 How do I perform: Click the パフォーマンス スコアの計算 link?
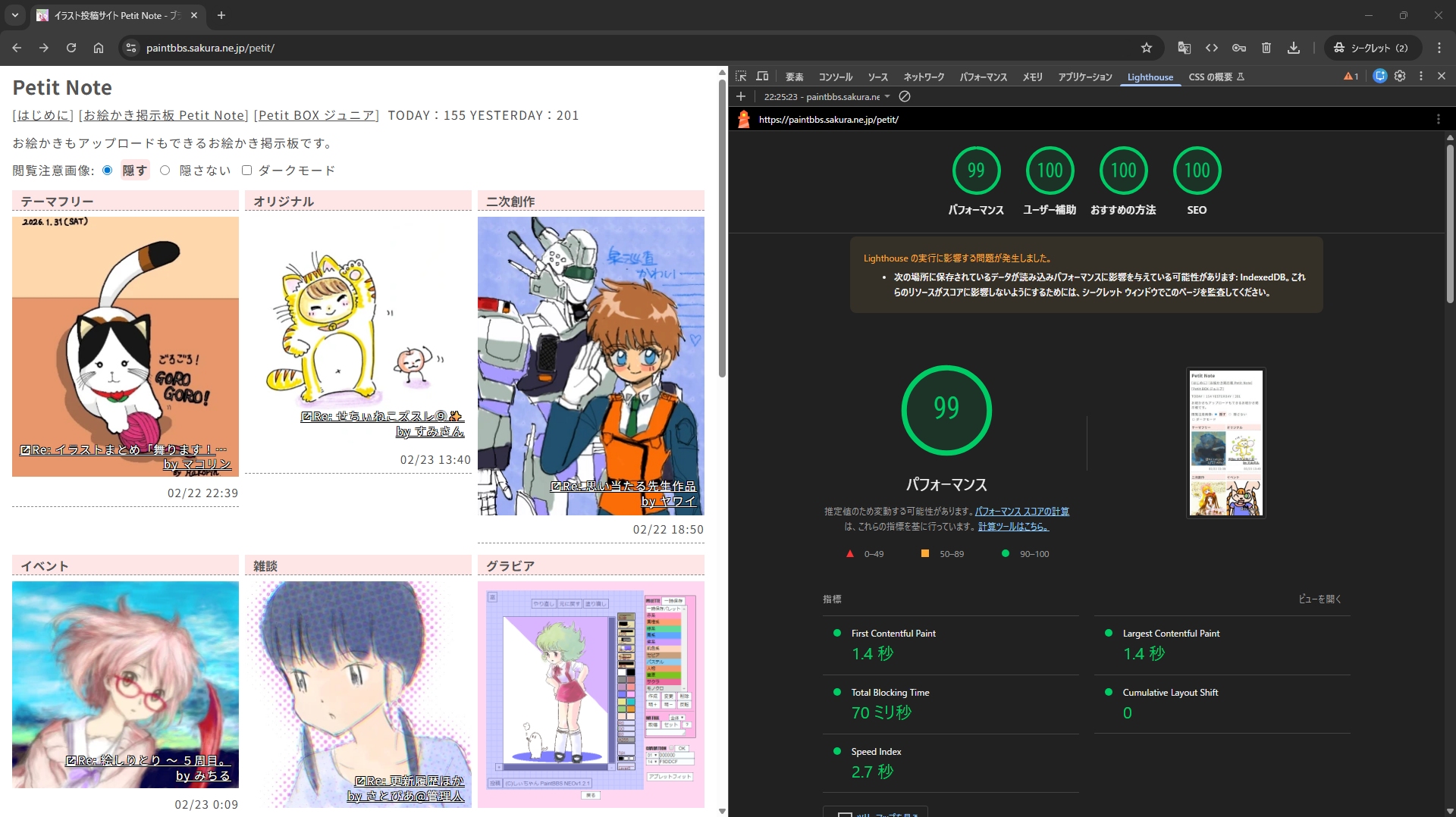click(x=1021, y=512)
